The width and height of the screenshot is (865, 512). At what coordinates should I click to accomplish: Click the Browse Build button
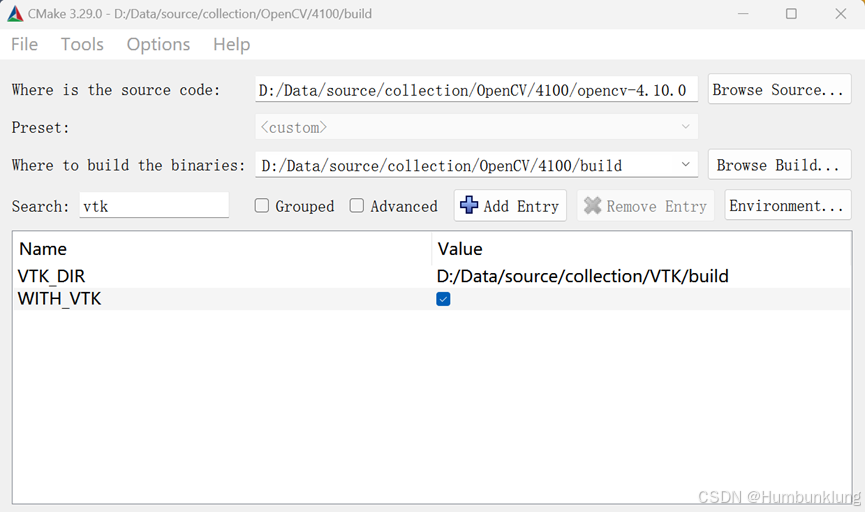(x=779, y=165)
